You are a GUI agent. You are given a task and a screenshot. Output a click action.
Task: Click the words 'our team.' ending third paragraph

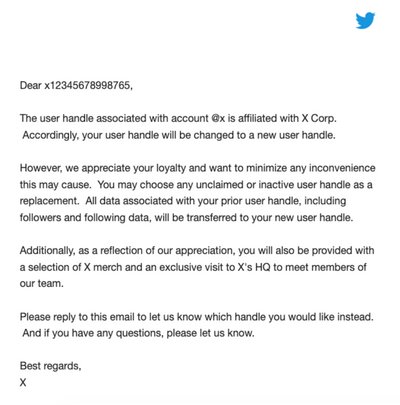41,284
